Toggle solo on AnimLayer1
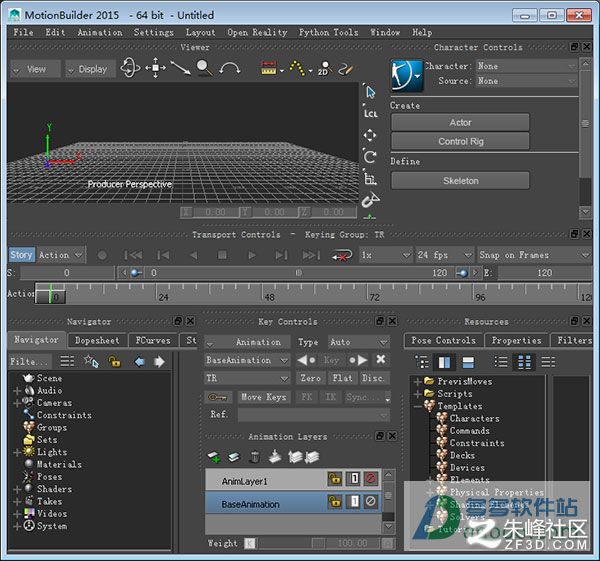The image size is (600, 561). [x=353, y=479]
